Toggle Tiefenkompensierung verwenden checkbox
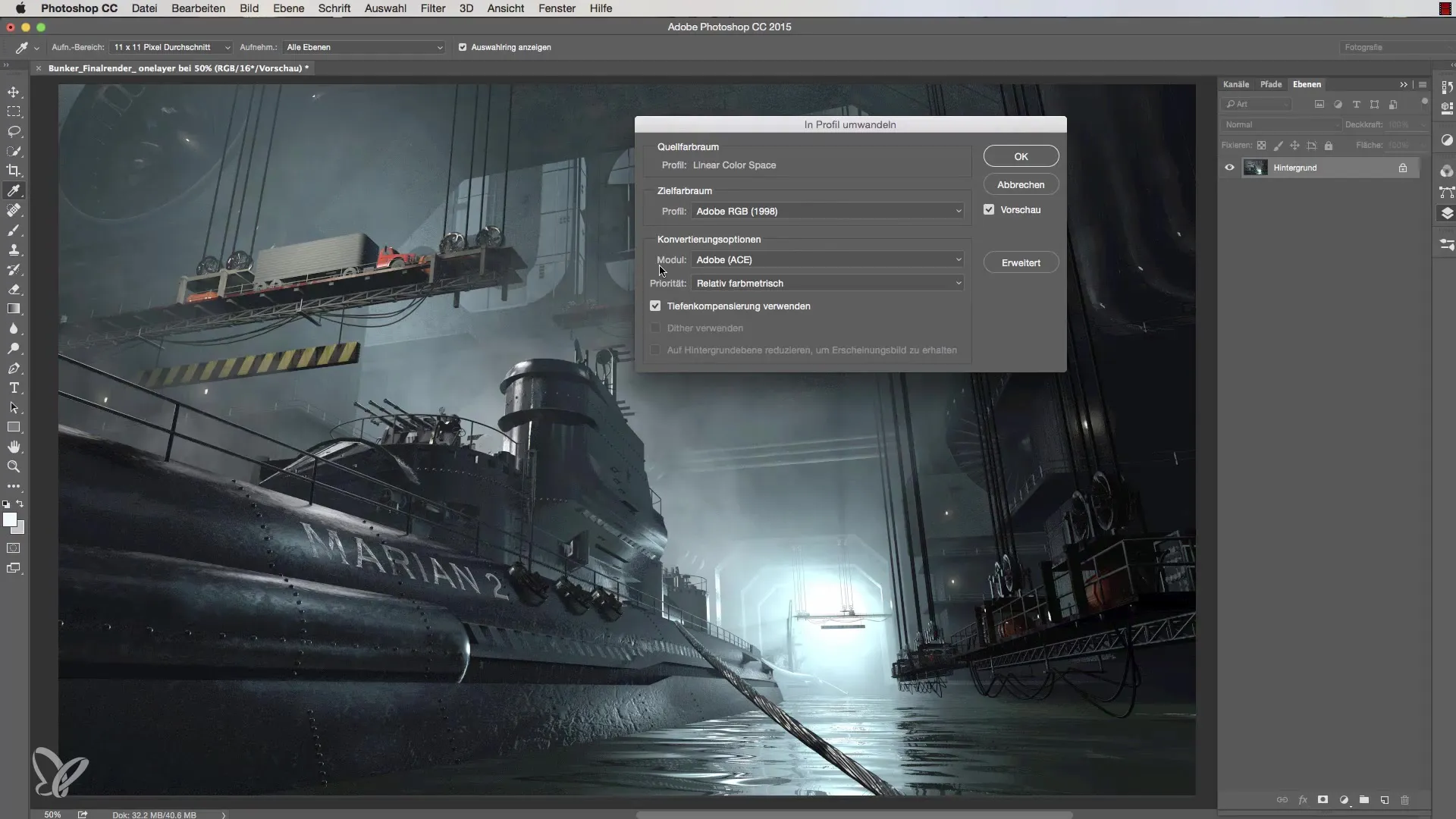 coord(655,306)
